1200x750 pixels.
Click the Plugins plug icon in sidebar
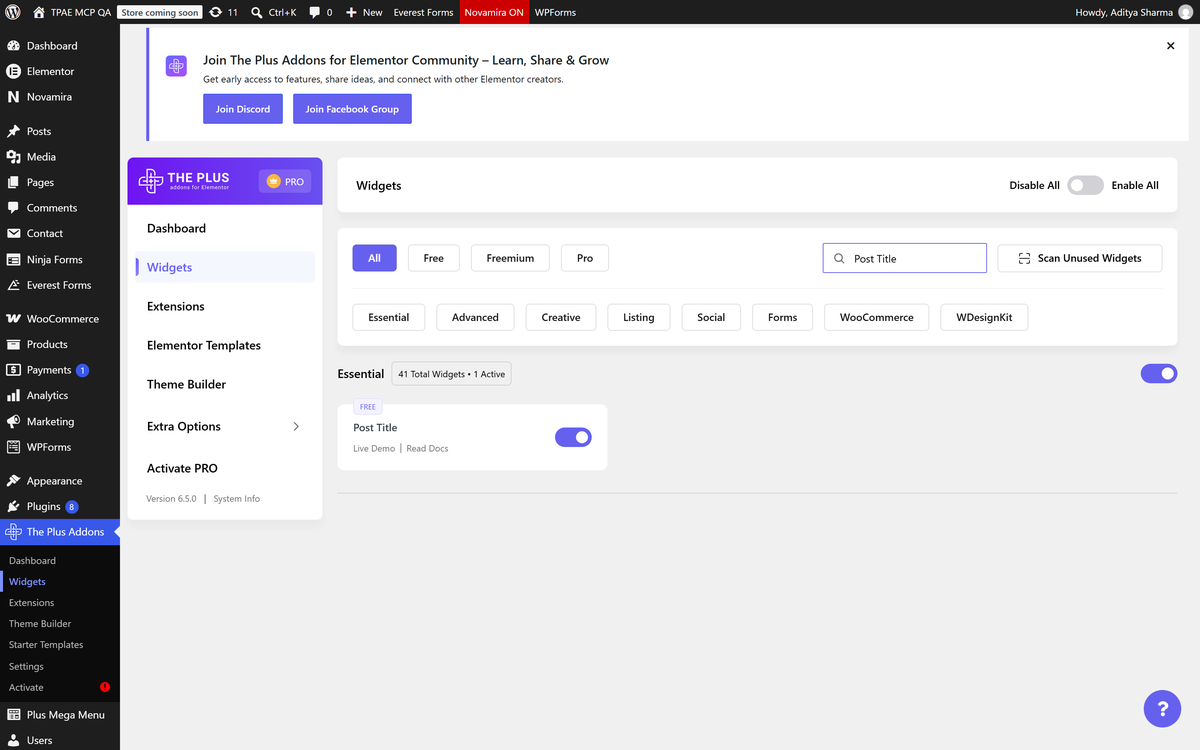point(13,506)
